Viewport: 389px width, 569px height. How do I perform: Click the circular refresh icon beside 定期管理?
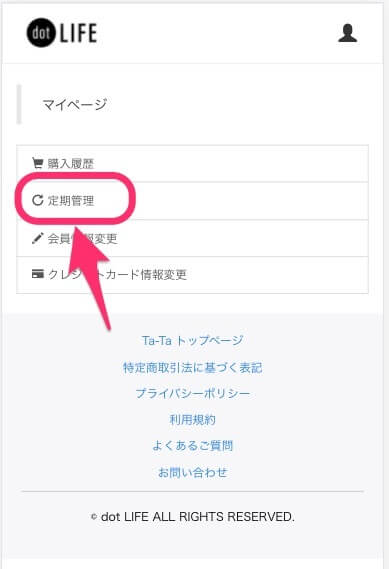(x=38, y=200)
